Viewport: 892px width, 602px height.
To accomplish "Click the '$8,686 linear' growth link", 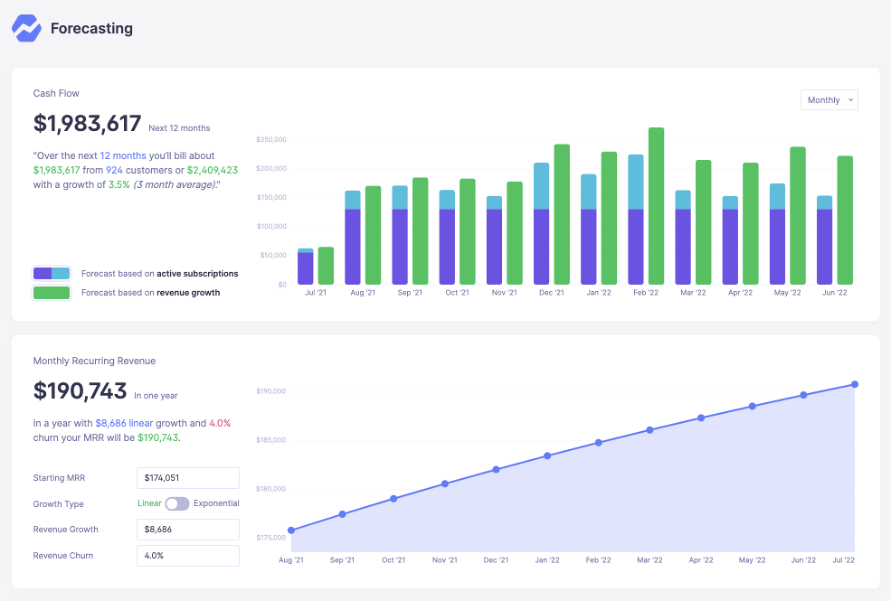I will click(124, 423).
